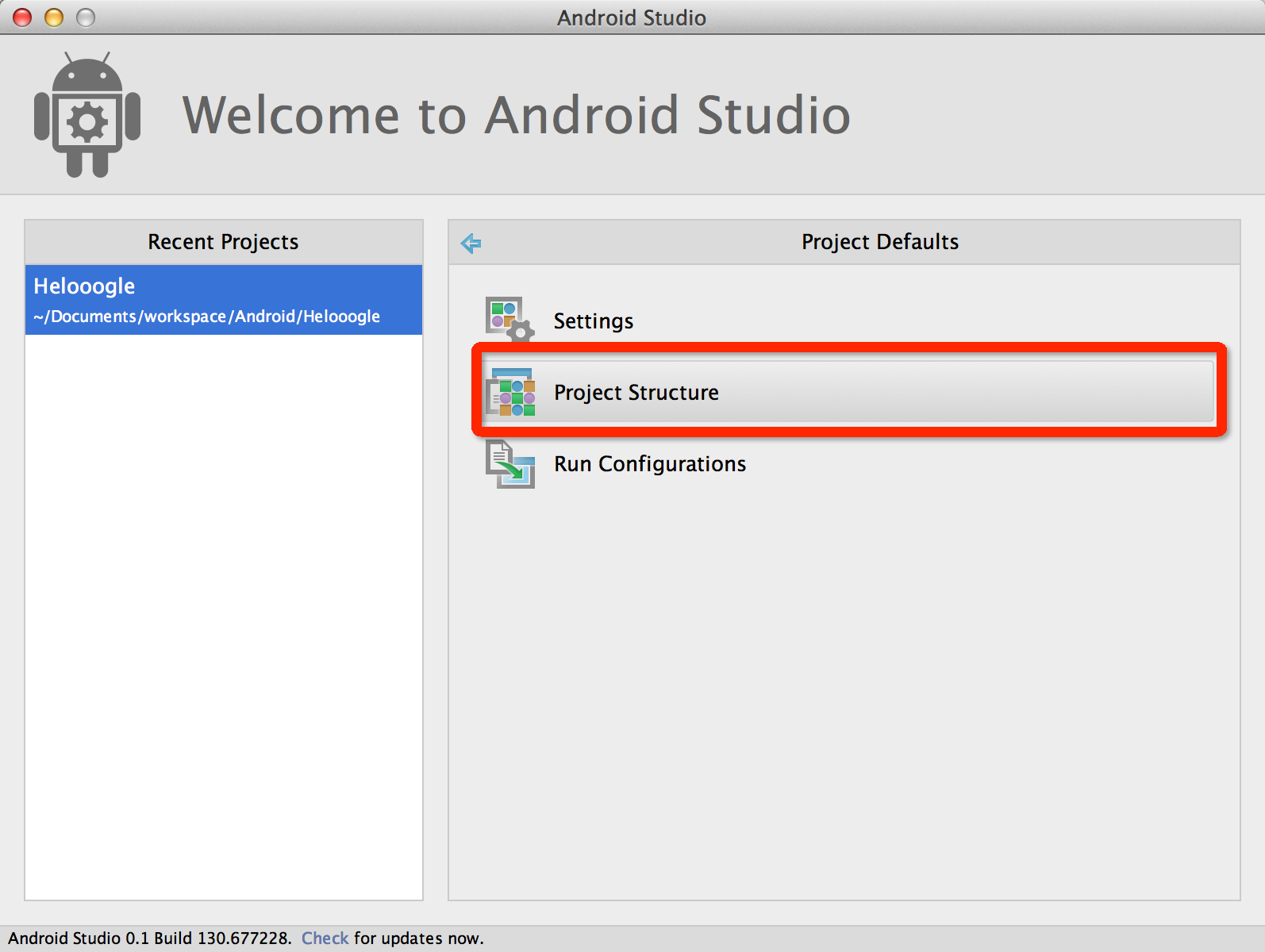Close the Android Studio window
Screen dimensions: 1265x952
22,17
